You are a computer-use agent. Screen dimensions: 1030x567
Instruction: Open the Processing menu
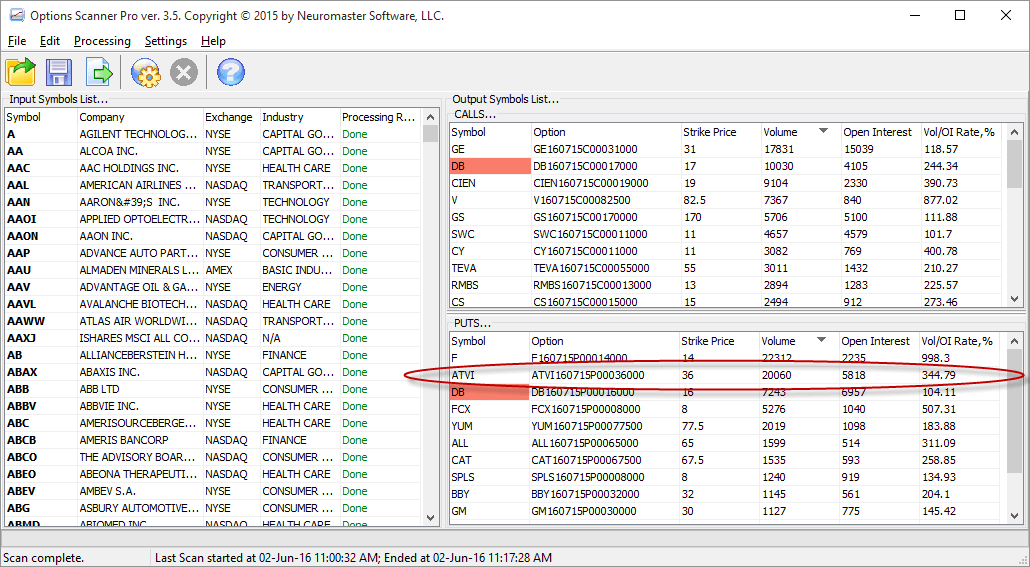tap(102, 41)
